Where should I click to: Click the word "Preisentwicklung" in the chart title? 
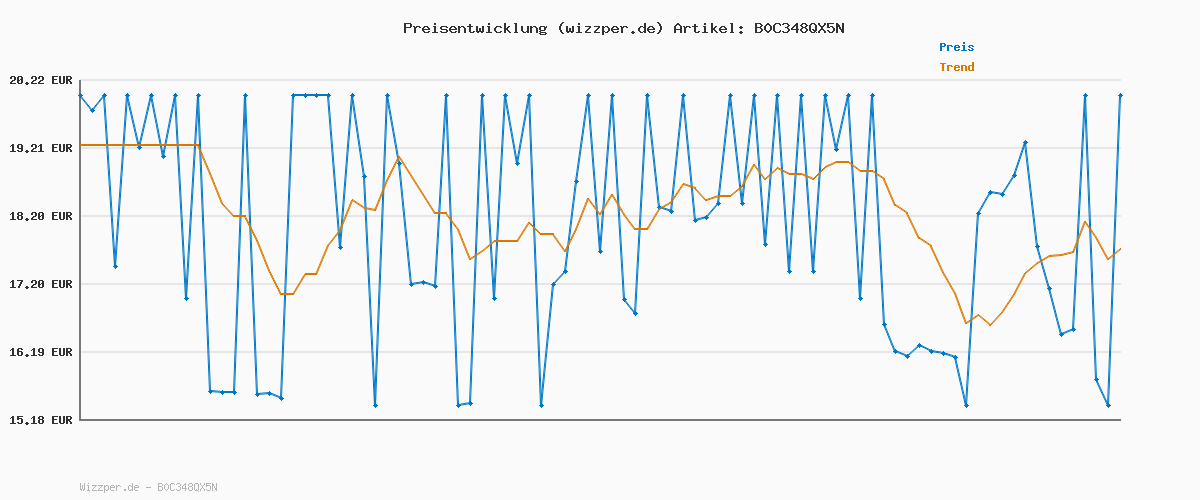click(x=474, y=28)
